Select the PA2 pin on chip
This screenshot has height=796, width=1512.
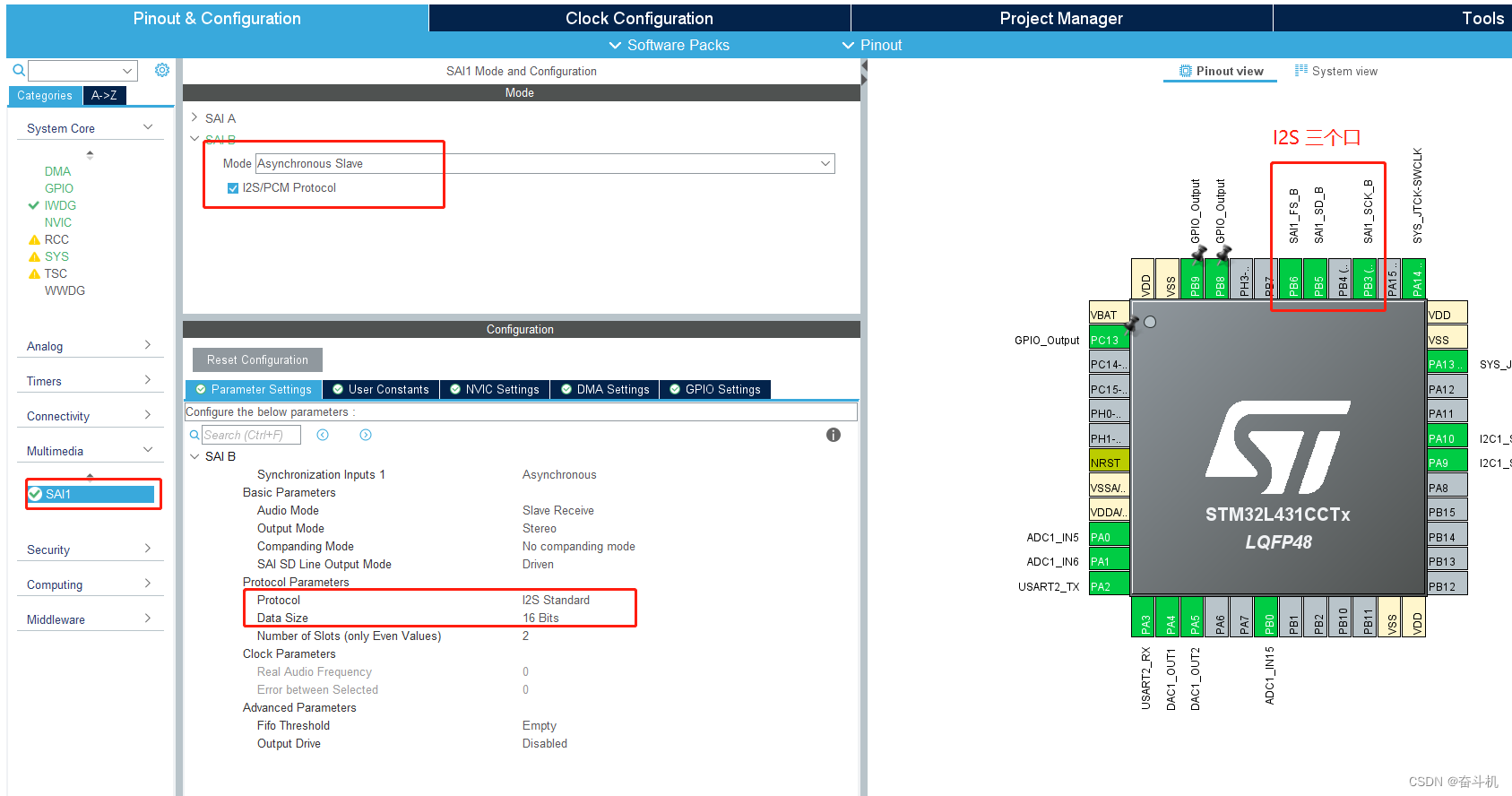[x=1109, y=586]
